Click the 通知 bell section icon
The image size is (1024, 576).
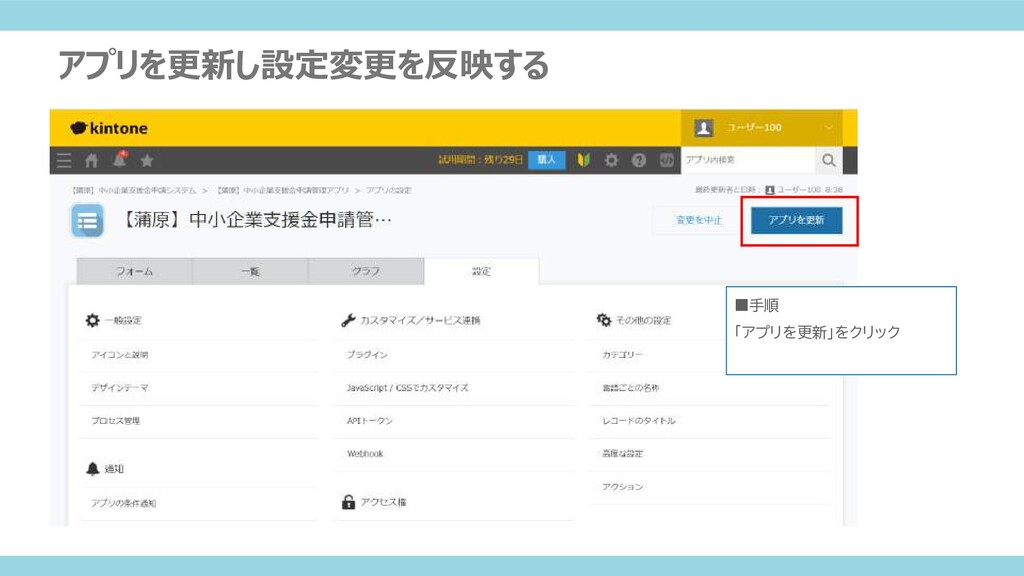[93, 468]
